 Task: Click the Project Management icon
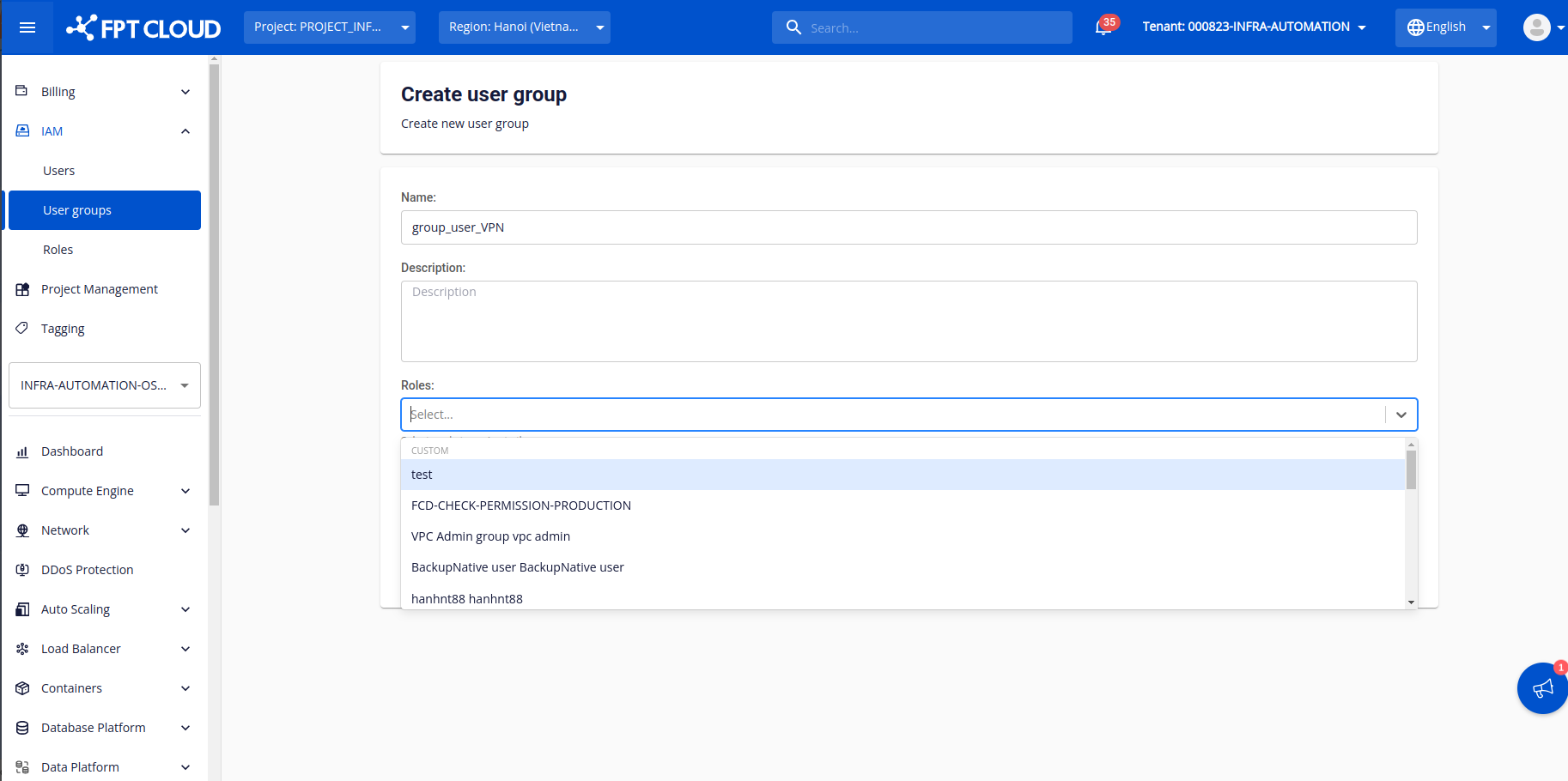pyautogui.click(x=22, y=289)
